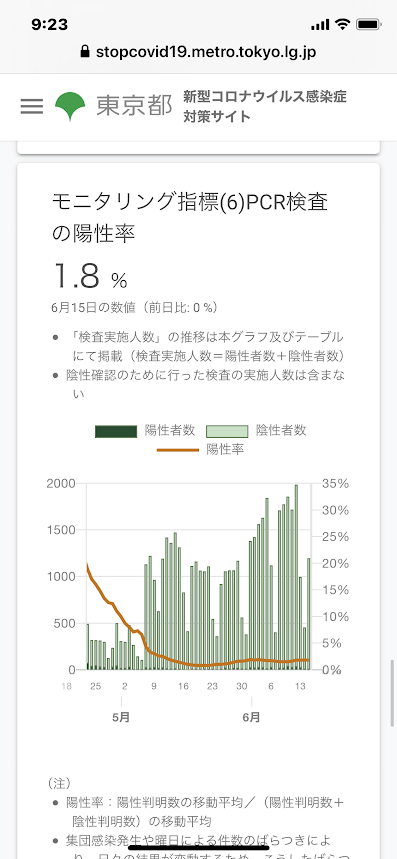
Task: Toggle 陽性者数 legend series visibility
Action: tap(145, 431)
